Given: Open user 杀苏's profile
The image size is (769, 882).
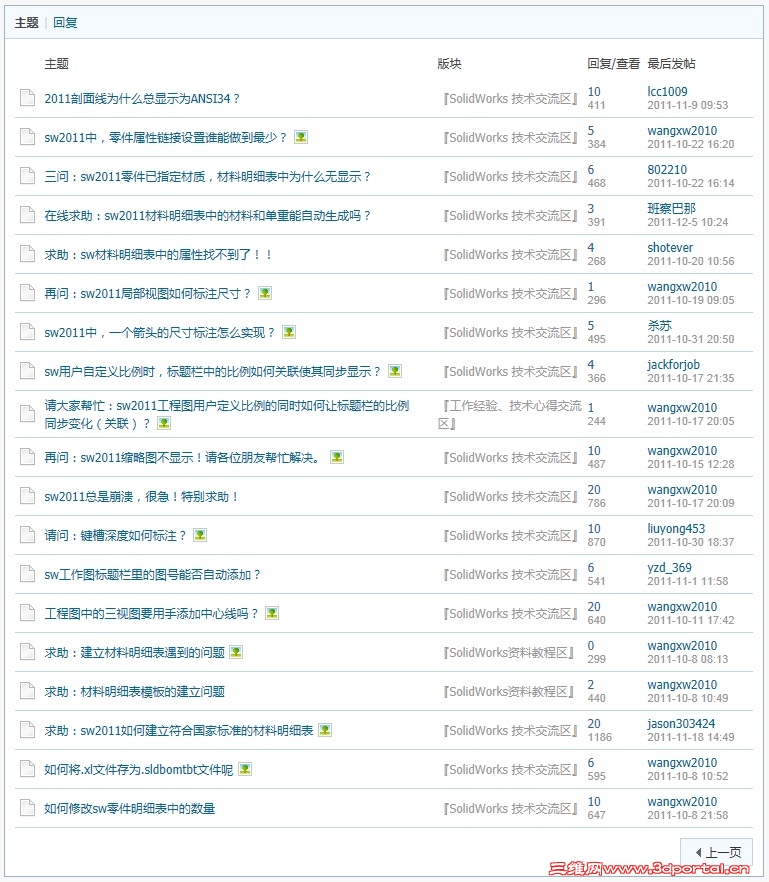Looking at the screenshot, I should click(659, 326).
